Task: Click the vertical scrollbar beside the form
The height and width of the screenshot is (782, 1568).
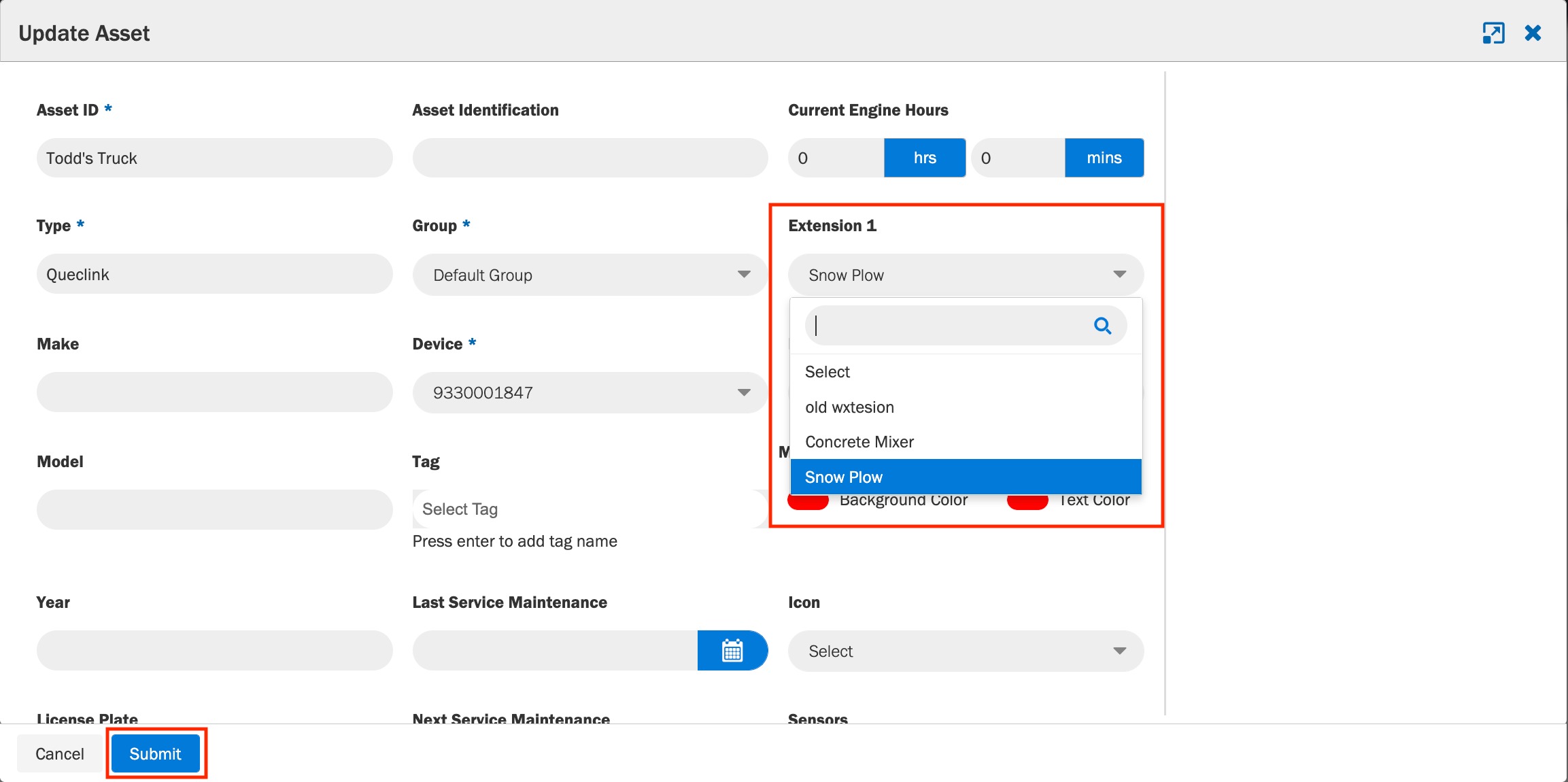Action: 1165,393
